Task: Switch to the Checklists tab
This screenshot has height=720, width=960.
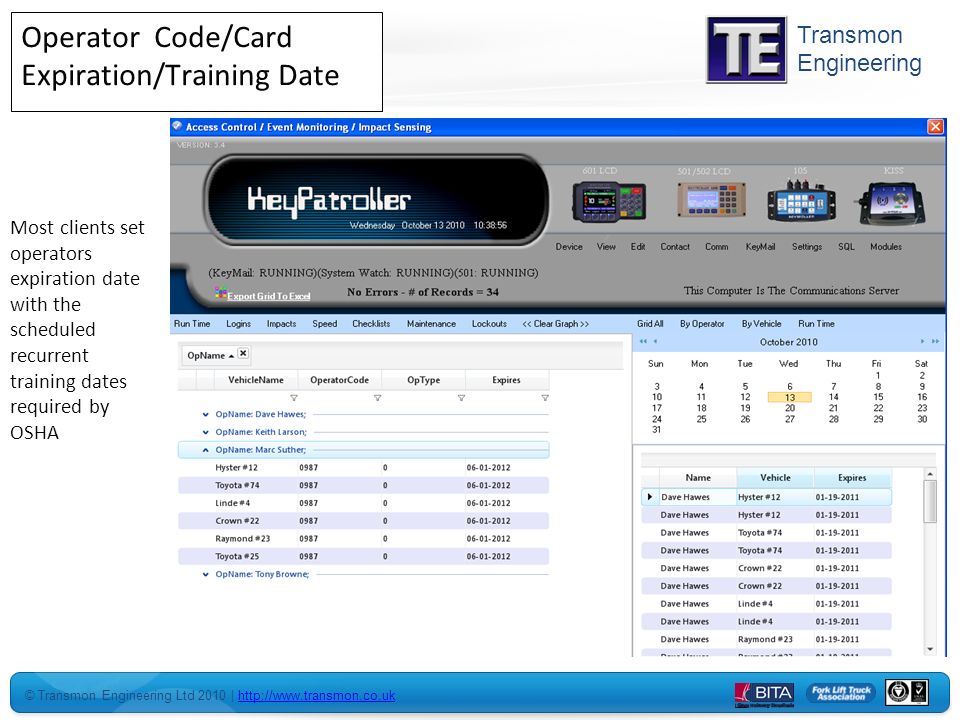Action: click(x=371, y=324)
